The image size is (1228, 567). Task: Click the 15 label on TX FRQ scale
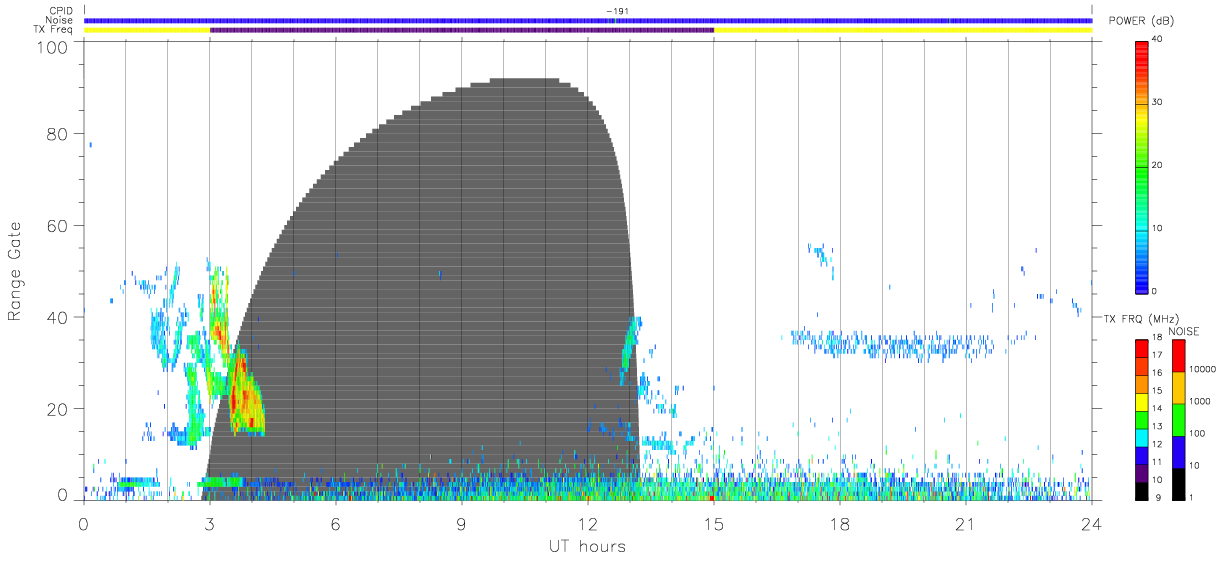(x=1155, y=391)
